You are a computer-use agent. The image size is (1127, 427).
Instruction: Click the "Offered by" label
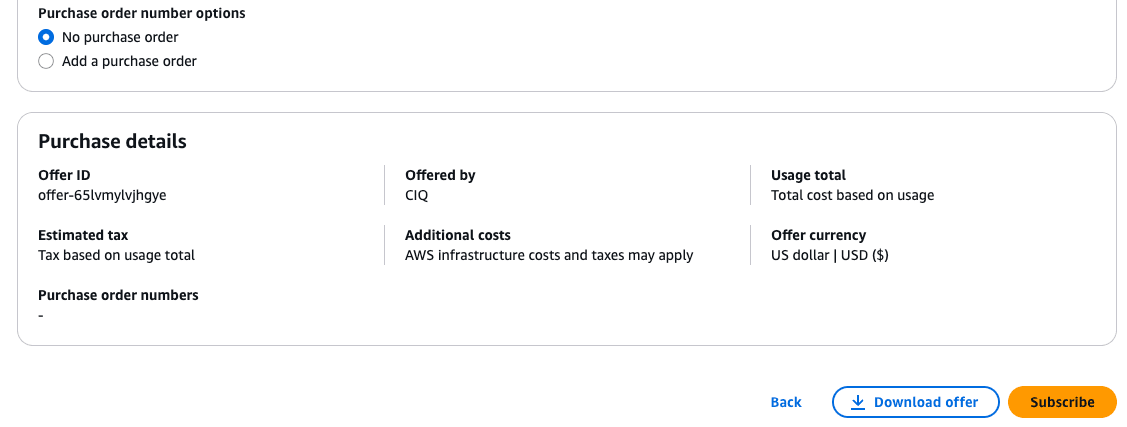(440, 175)
